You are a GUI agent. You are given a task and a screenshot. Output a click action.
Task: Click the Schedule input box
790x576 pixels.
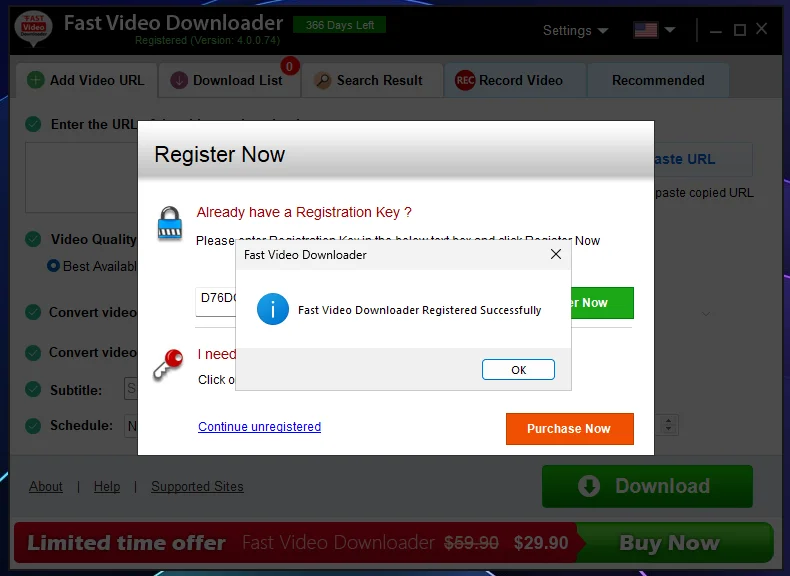point(130,426)
